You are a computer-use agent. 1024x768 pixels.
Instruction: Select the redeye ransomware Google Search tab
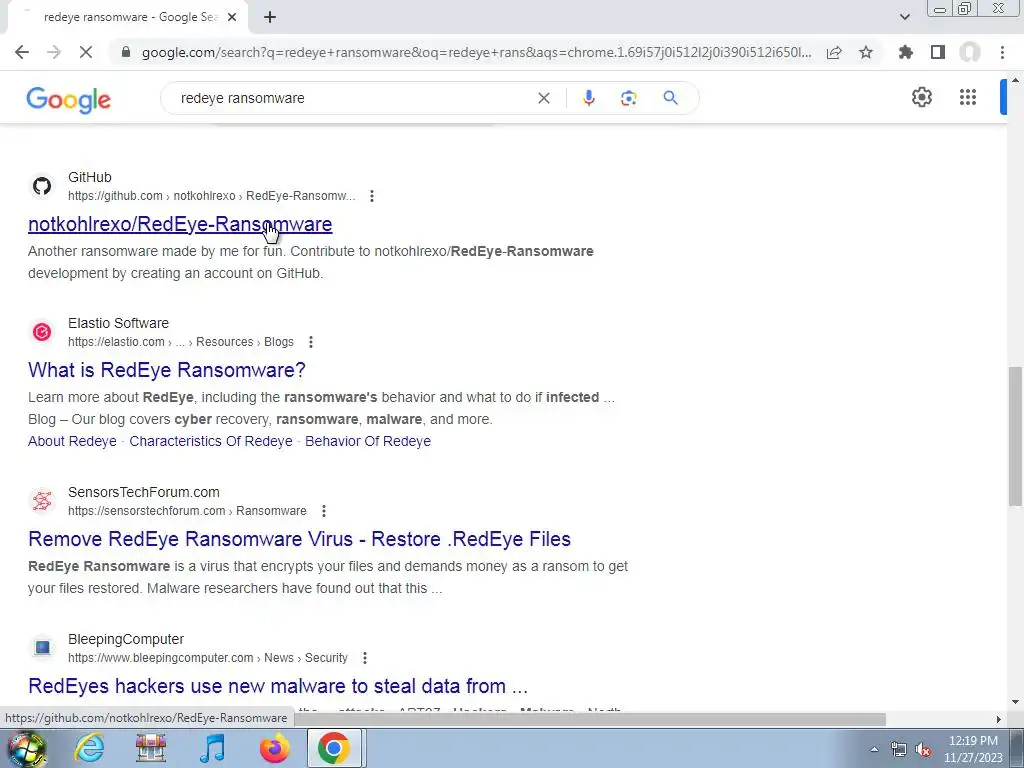(x=128, y=18)
